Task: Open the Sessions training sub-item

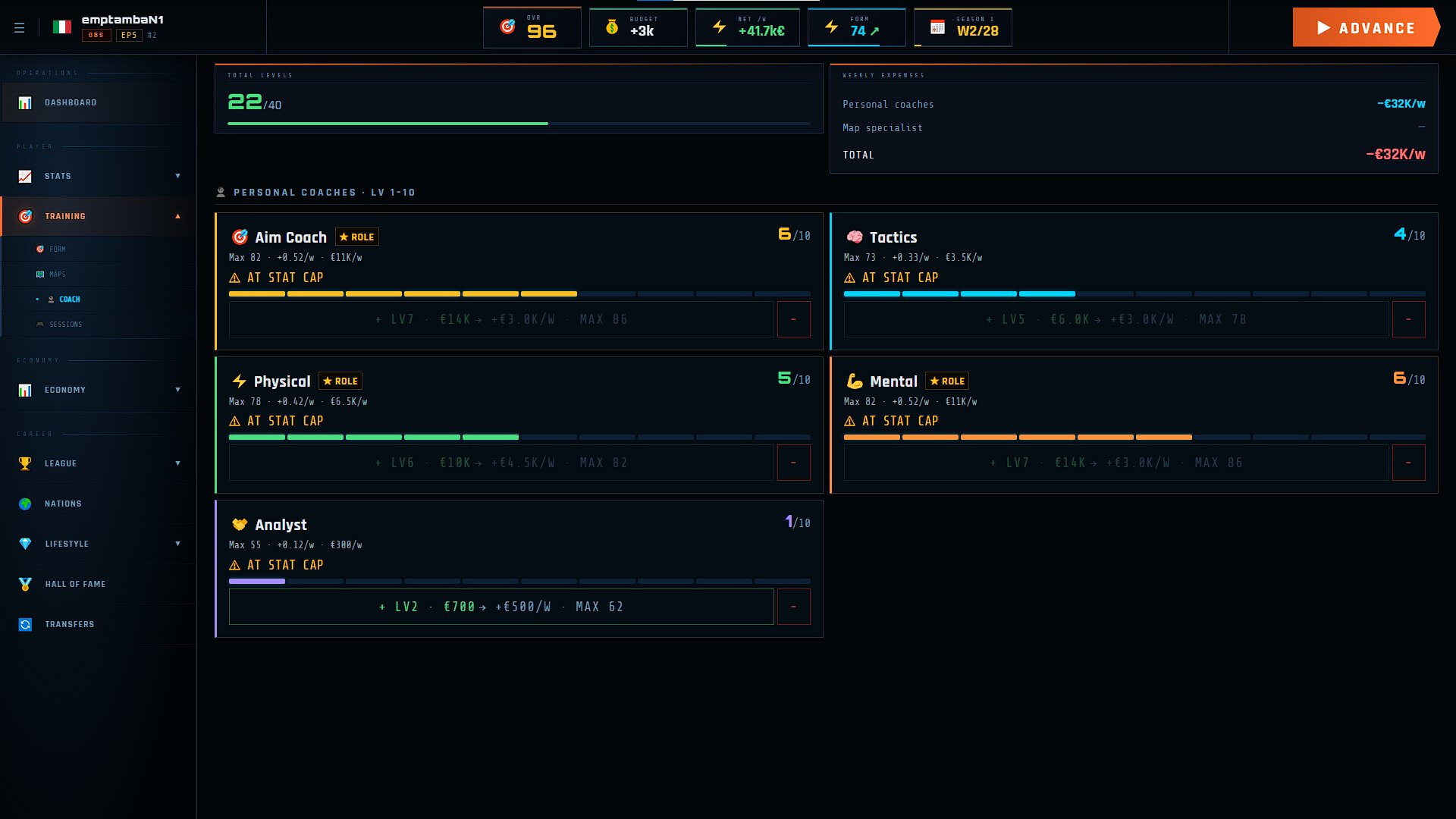Action: 65,325
